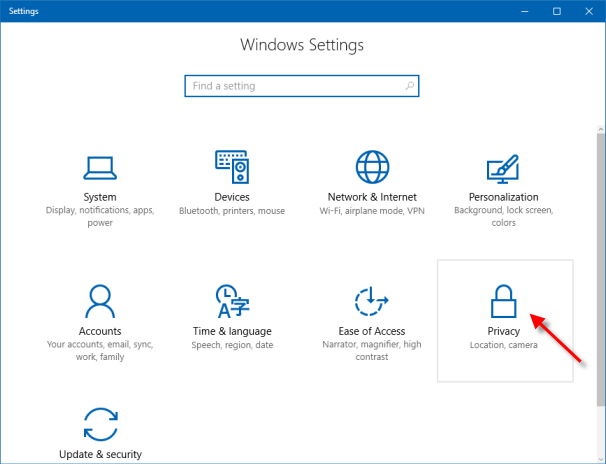606x464 pixels.
Task: Open the Time & language clock icon
Action: [232, 301]
